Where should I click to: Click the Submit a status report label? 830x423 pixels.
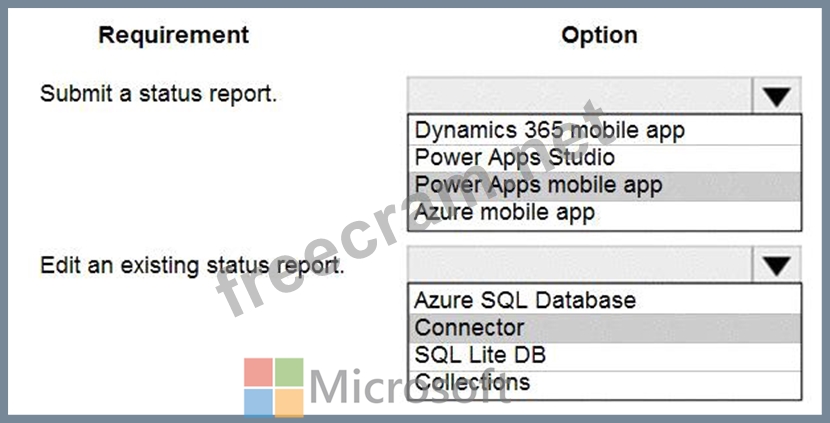point(159,95)
